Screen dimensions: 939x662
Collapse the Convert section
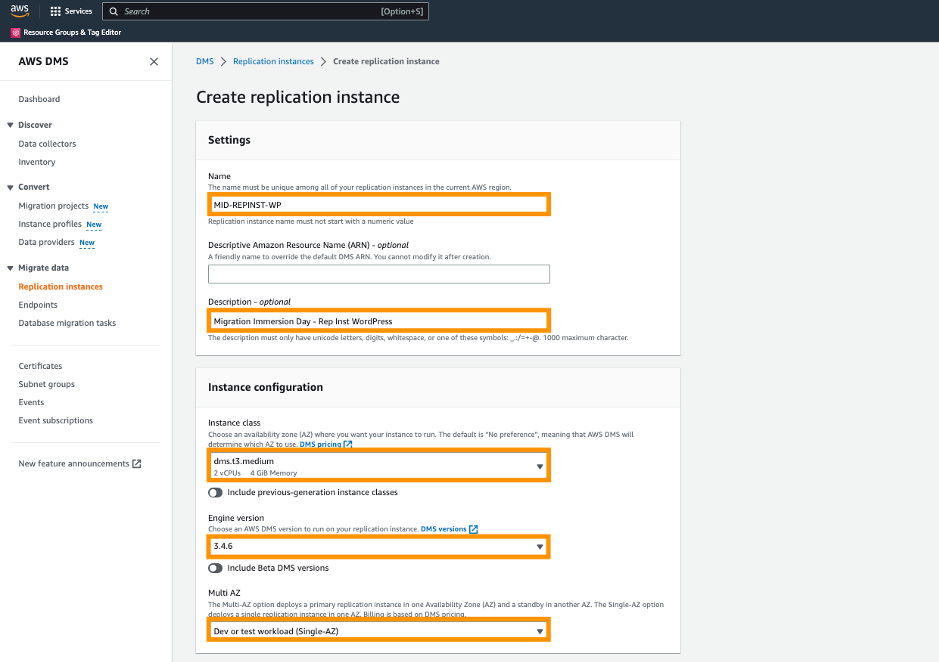pos(10,188)
